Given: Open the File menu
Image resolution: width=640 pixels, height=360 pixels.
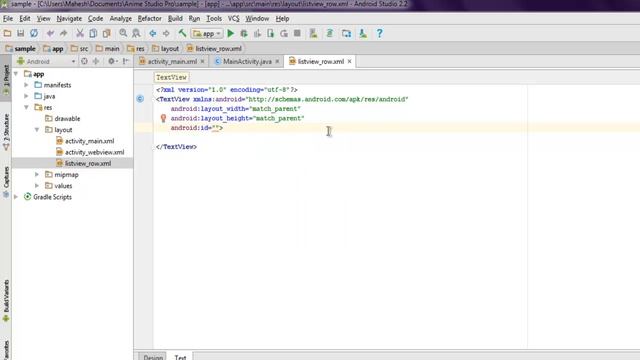Looking at the screenshot, I should (8, 19).
